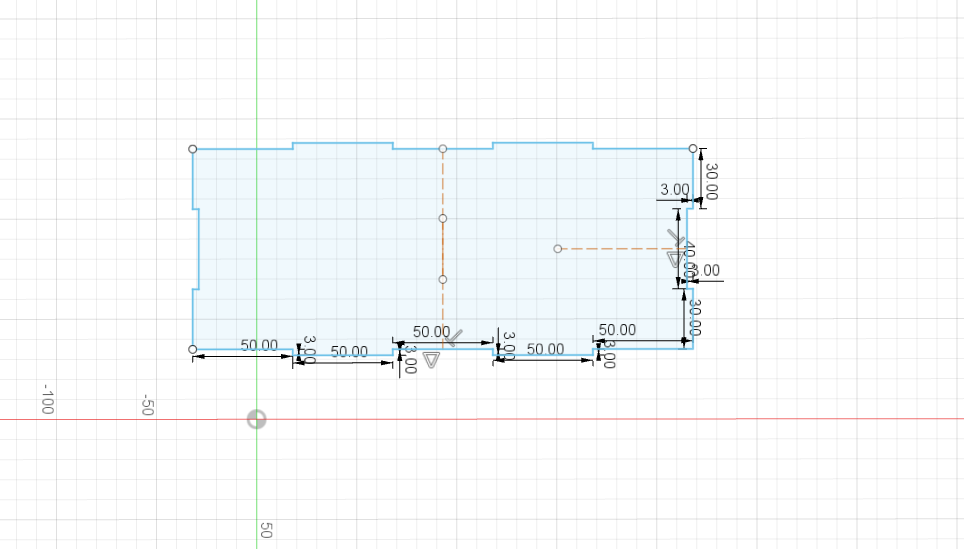Select the 30.00 dimension beside the top-right corner
Screen dimensions: 964x549
click(711, 181)
